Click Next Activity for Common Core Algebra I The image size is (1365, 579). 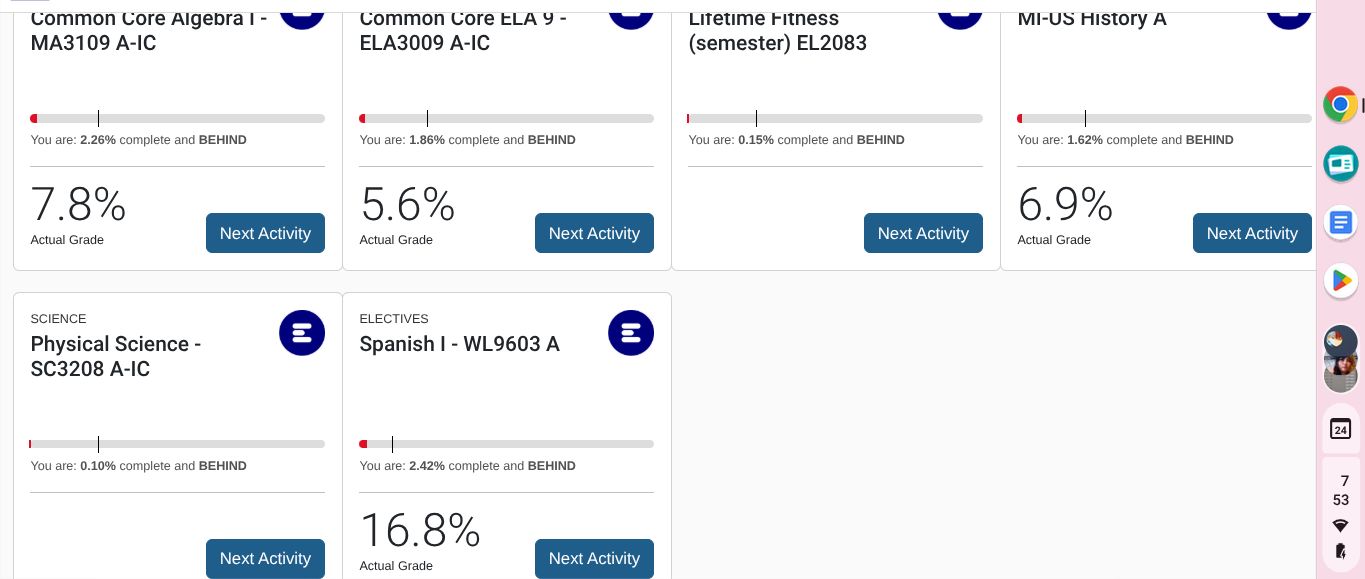[265, 233]
